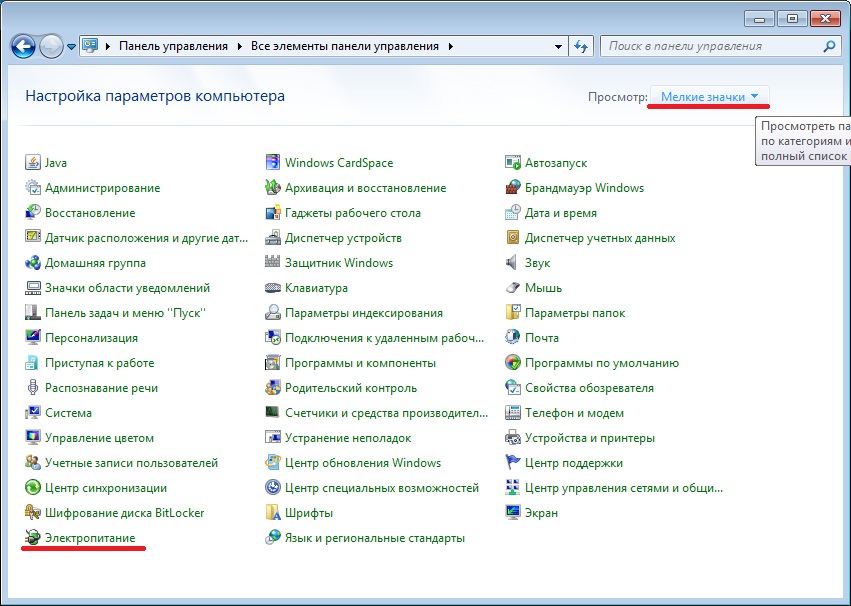Open recent pages arrow next to navigation buttons
This screenshot has width=851, height=606.
pyautogui.click(x=72, y=46)
